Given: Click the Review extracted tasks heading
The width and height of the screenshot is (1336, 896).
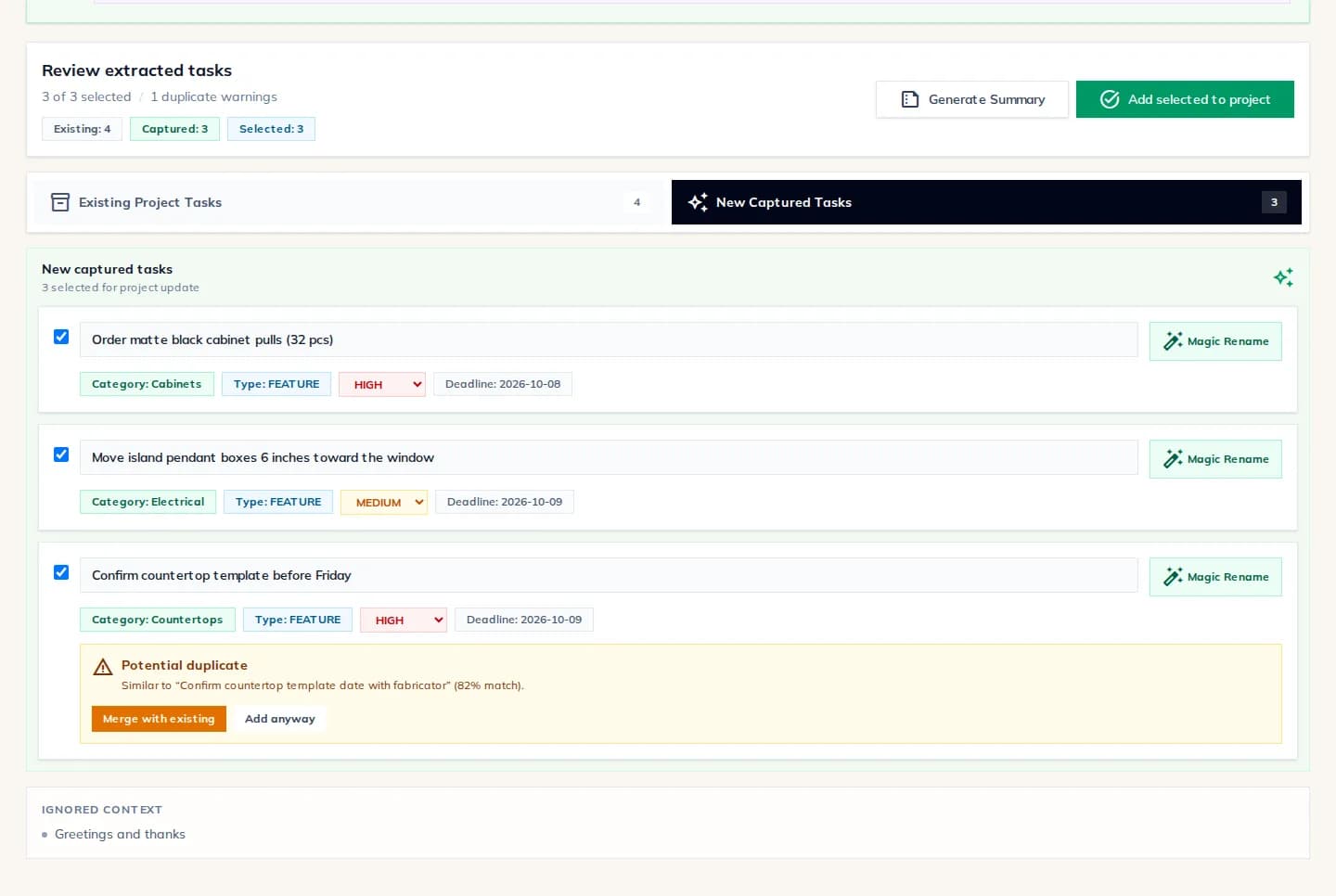Looking at the screenshot, I should 136,70.
